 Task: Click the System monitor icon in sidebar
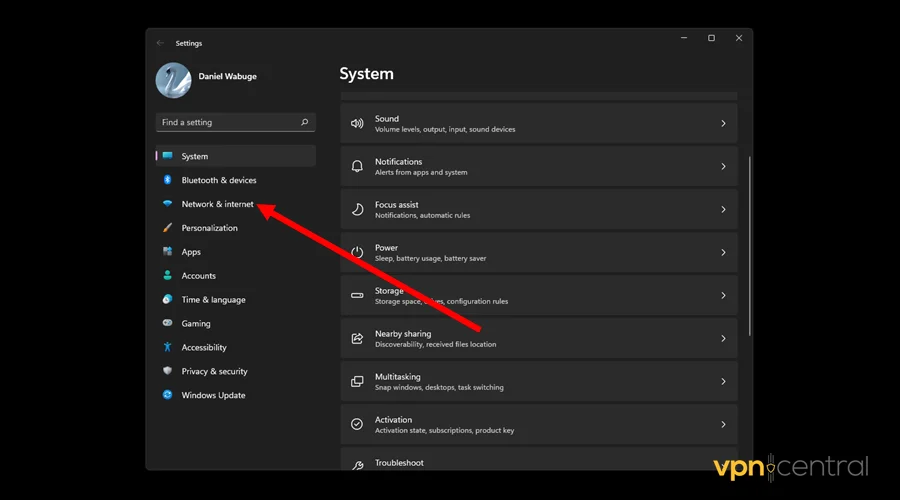tap(167, 156)
